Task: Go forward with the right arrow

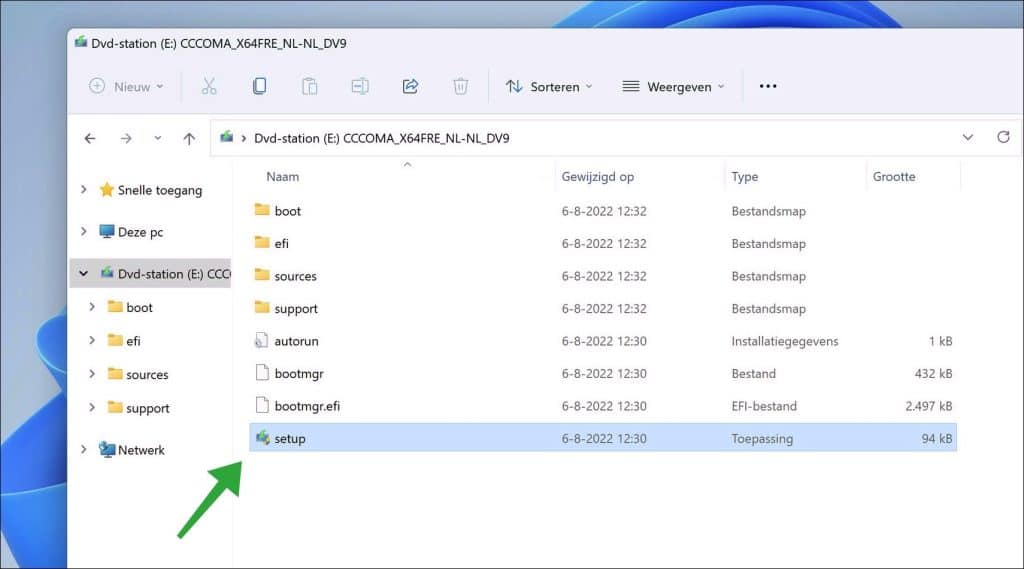Action: click(x=126, y=138)
